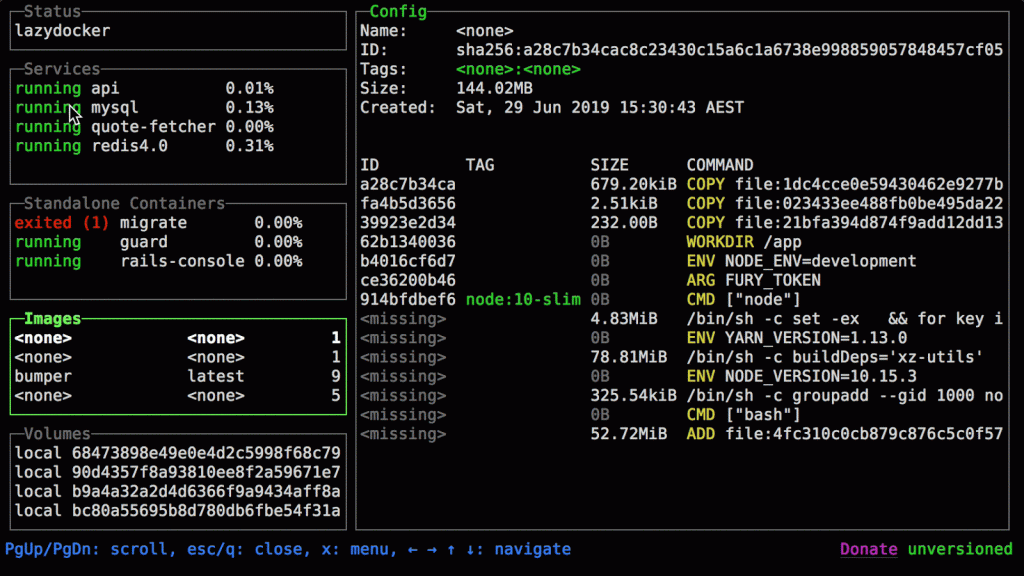Click the unversioned version label
The width and height of the screenshot is (1024, 576).
click(960, 549)
